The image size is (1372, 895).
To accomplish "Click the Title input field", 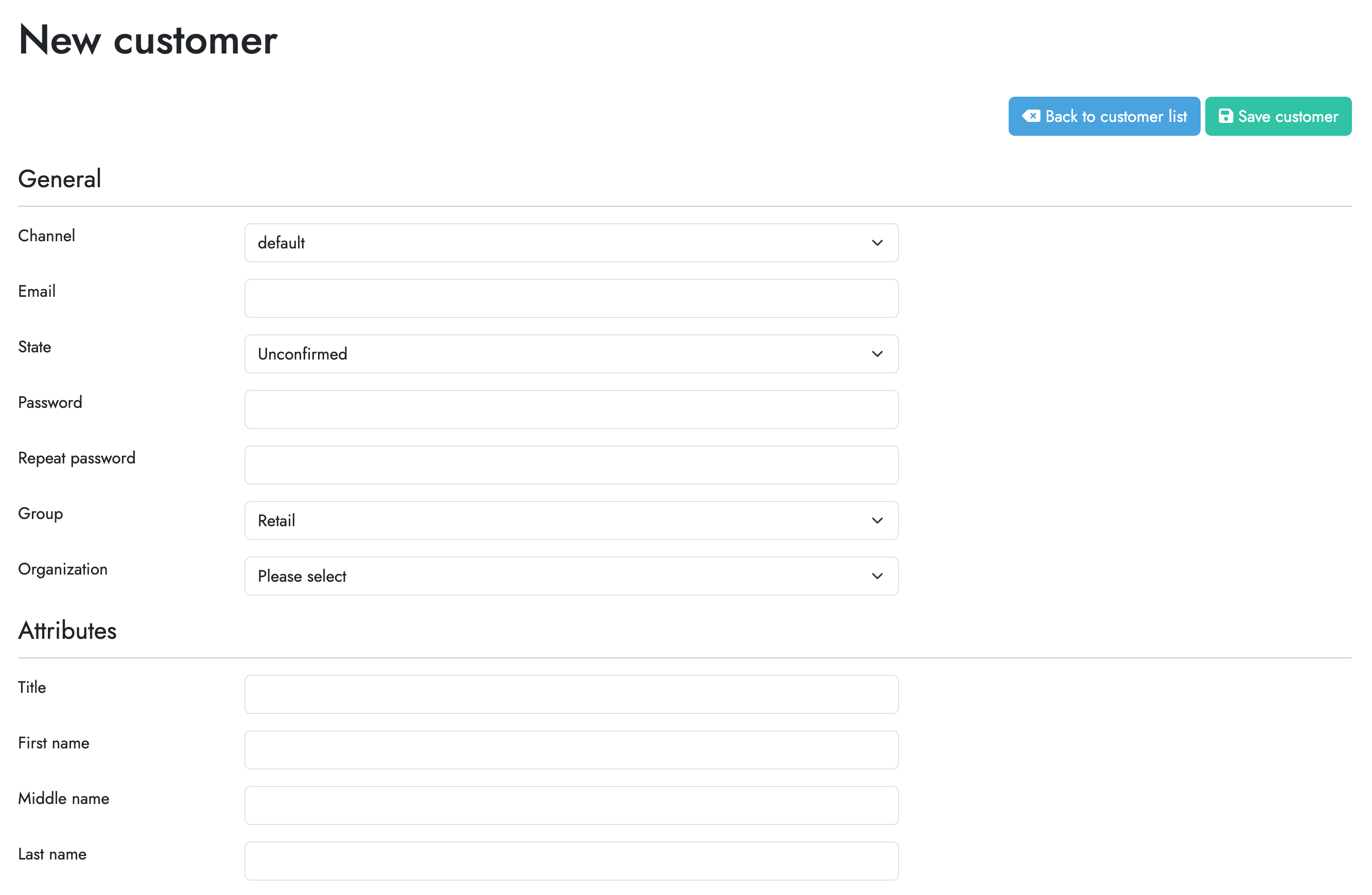I will 571,694.
